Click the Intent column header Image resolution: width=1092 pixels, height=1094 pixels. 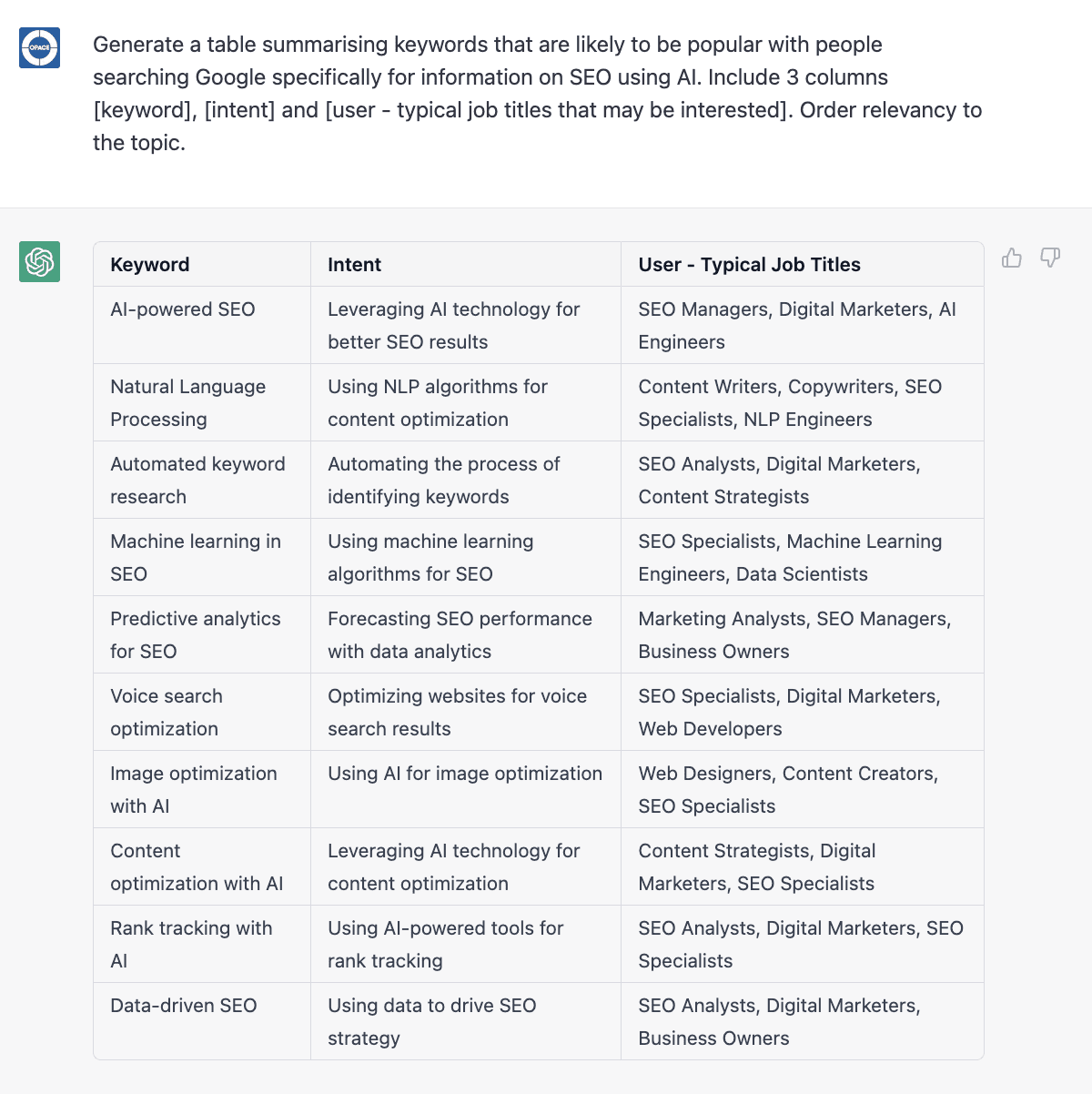[355, 265]
